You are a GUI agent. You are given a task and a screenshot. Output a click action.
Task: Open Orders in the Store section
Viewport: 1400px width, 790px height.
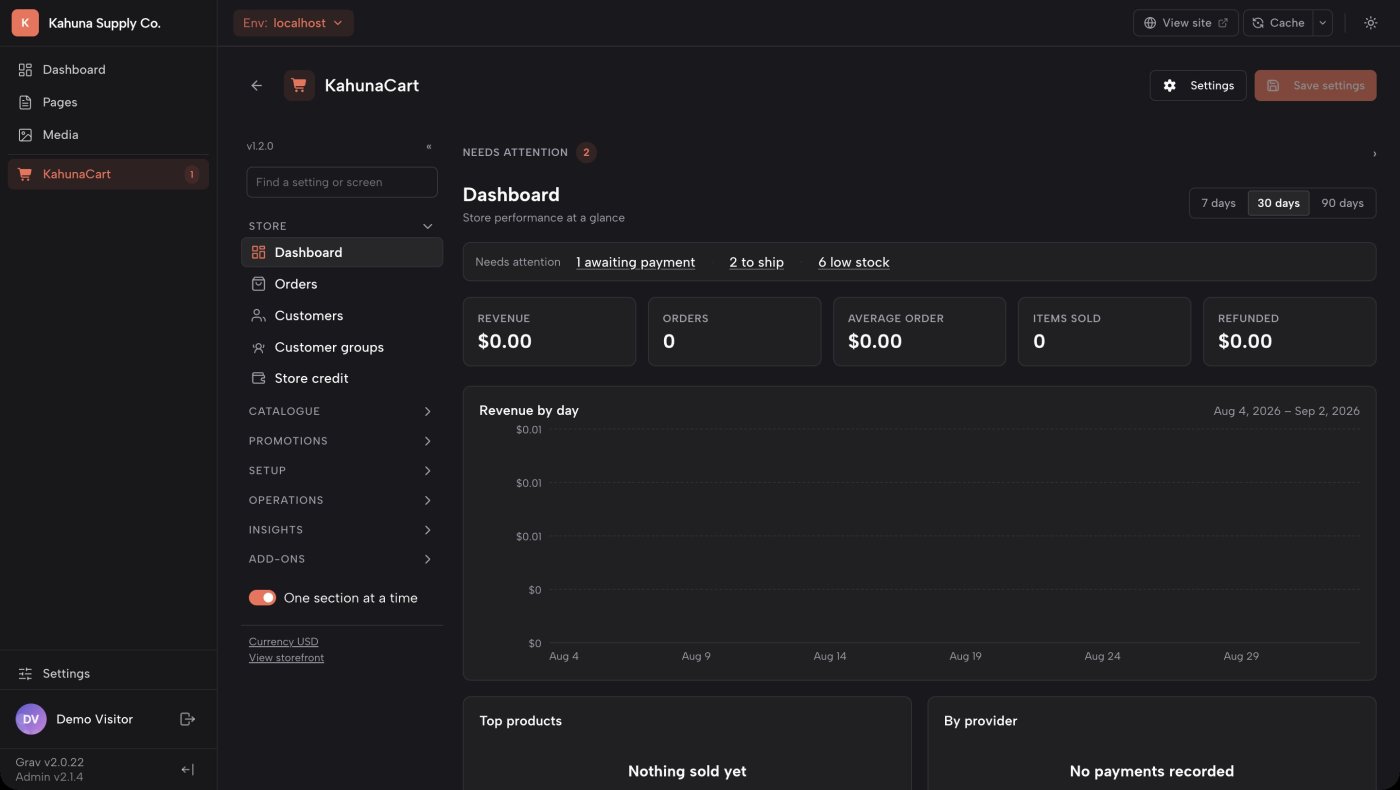pyautogui.click(x=342, y=284)
